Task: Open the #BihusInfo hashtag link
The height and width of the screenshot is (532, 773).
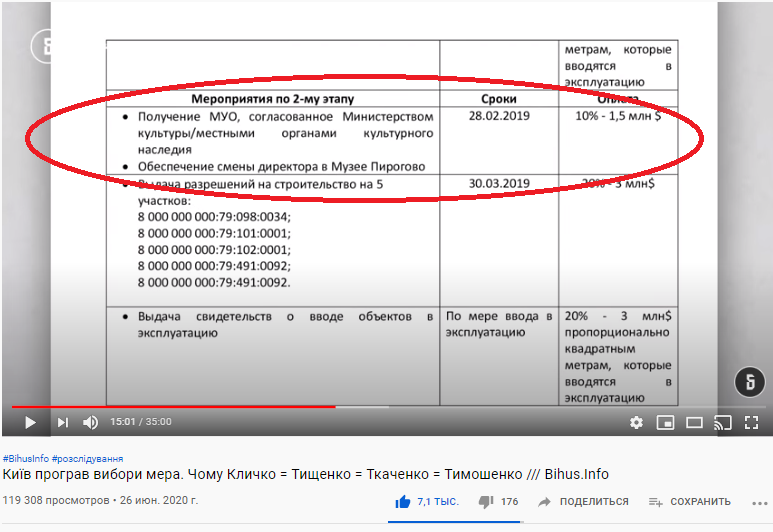Action: click(26, 459)
